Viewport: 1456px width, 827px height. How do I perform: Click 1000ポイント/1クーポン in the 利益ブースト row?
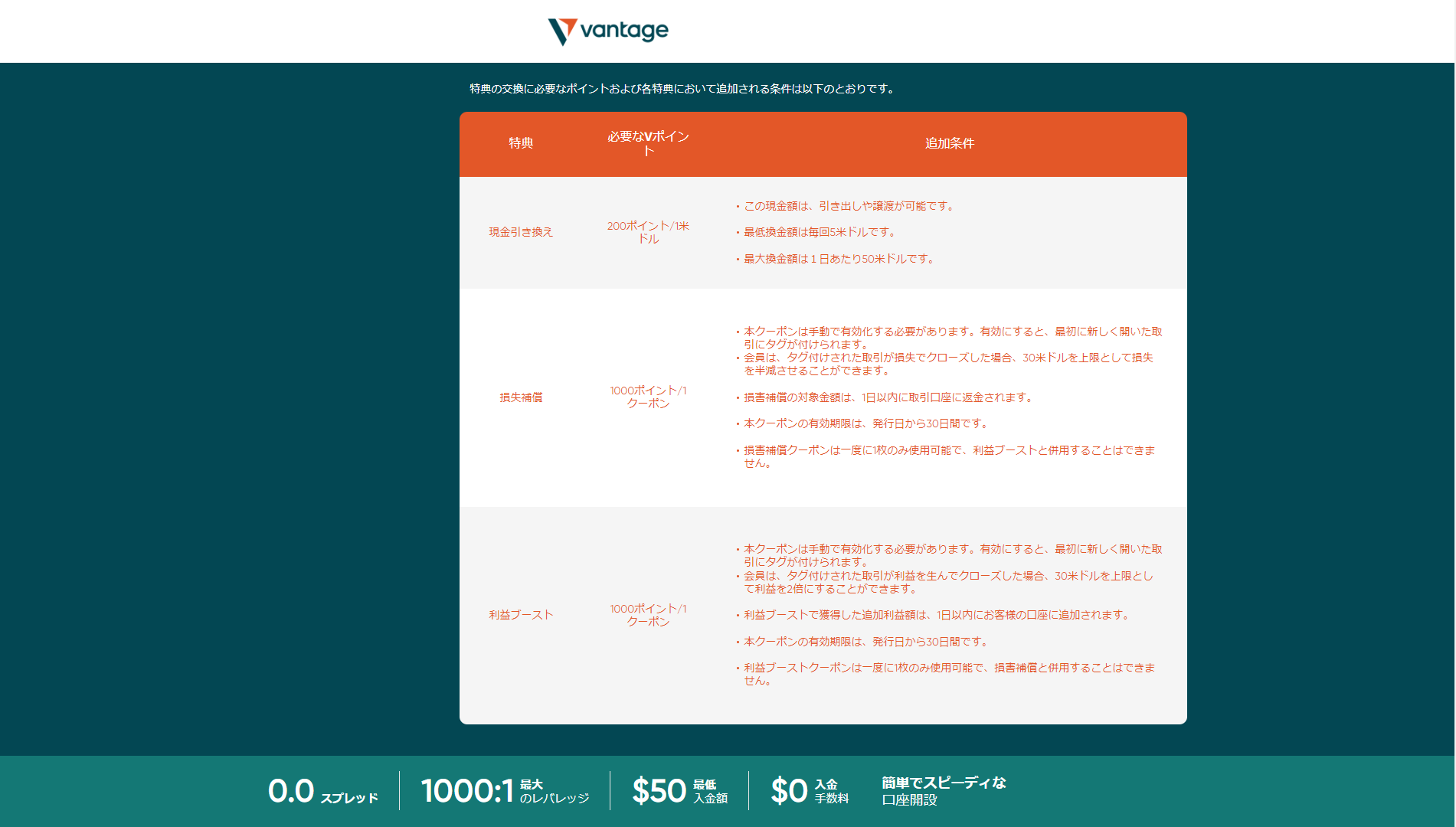pos(648,615)
